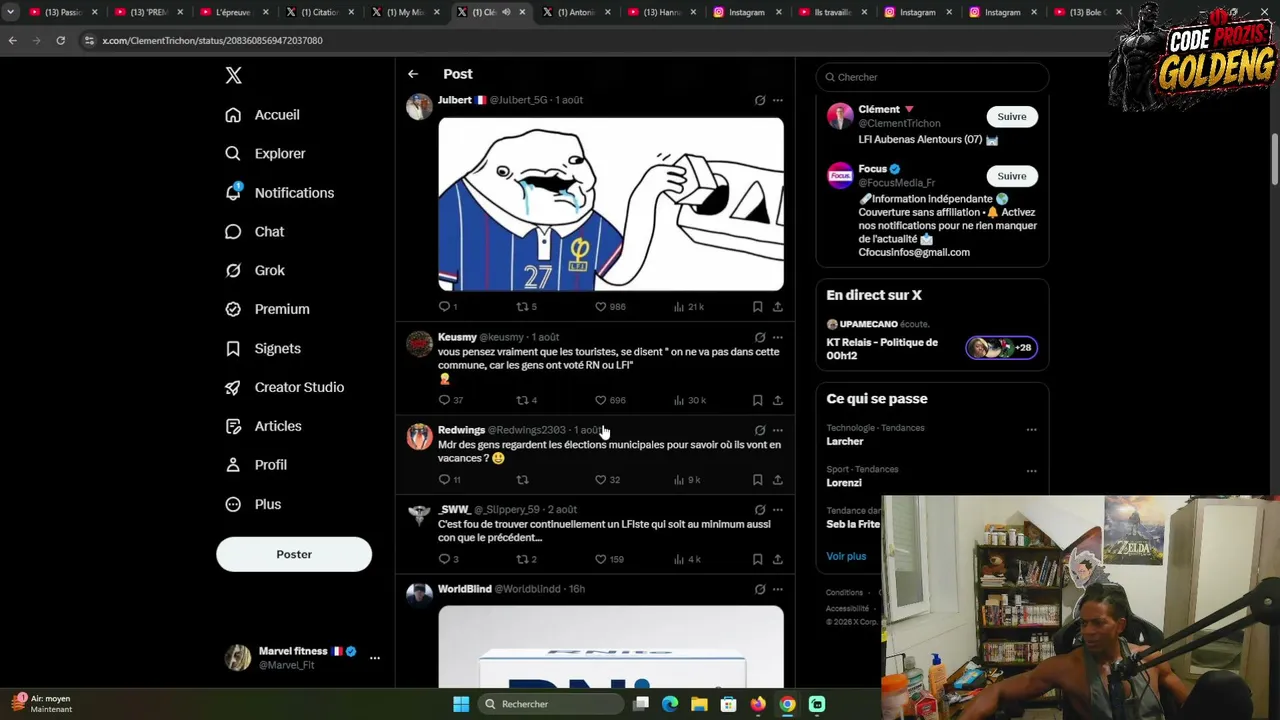Open Explorer in the sidebar
This screenshot has height=720, width=1280.
click(x=265, y=154)
